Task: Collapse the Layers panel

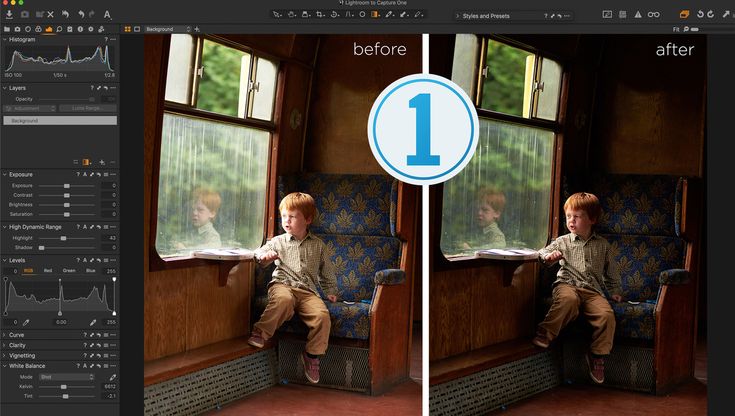Action: pyautogui.click(x=5, y=88)
